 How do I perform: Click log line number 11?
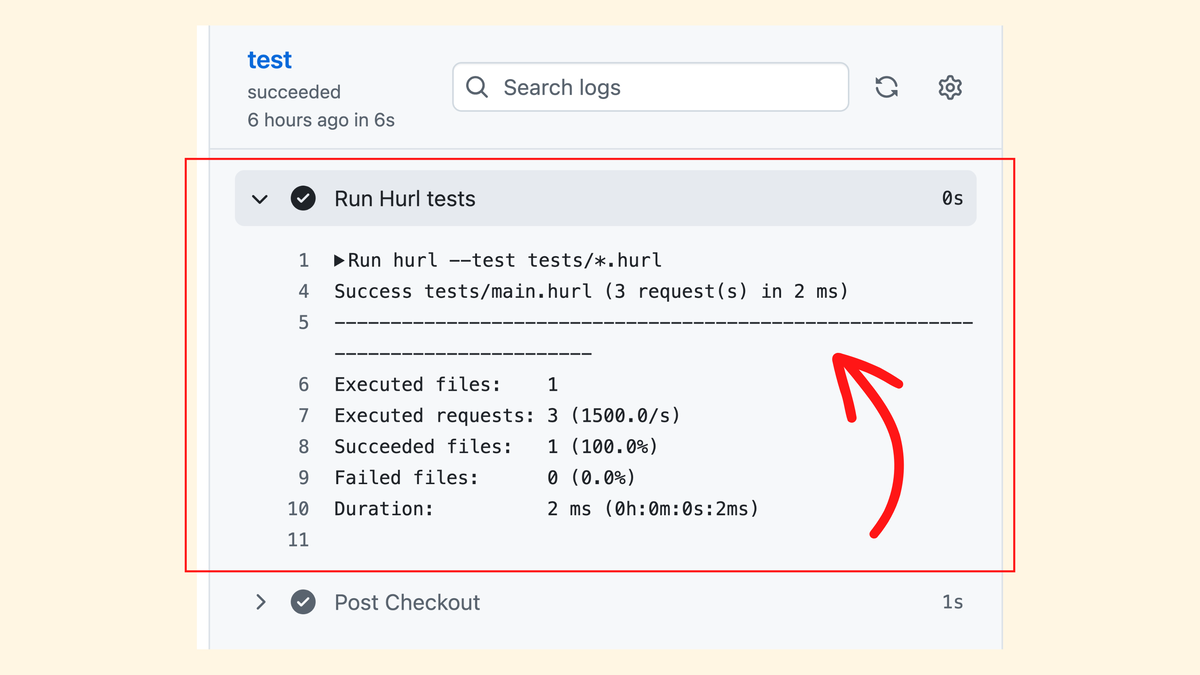(298, 540)
